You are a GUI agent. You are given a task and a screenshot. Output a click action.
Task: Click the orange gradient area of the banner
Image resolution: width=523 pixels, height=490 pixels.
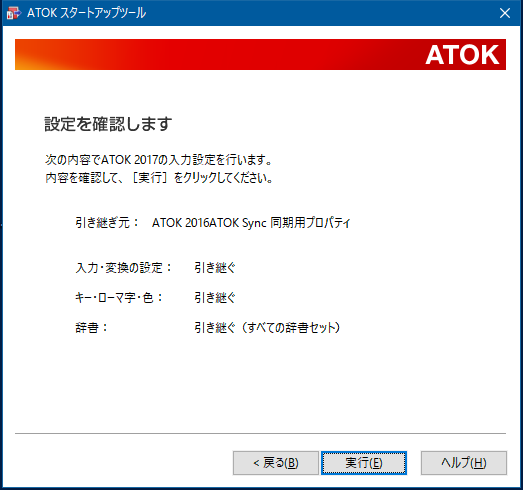click(x=47, y=55)
